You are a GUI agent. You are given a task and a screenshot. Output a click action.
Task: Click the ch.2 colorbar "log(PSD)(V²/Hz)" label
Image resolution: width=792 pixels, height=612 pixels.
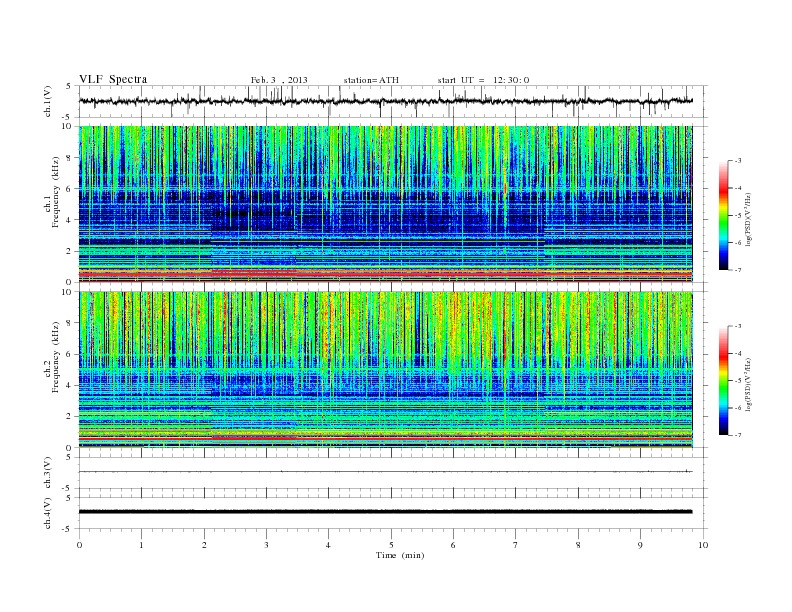(x=749, y=384)
